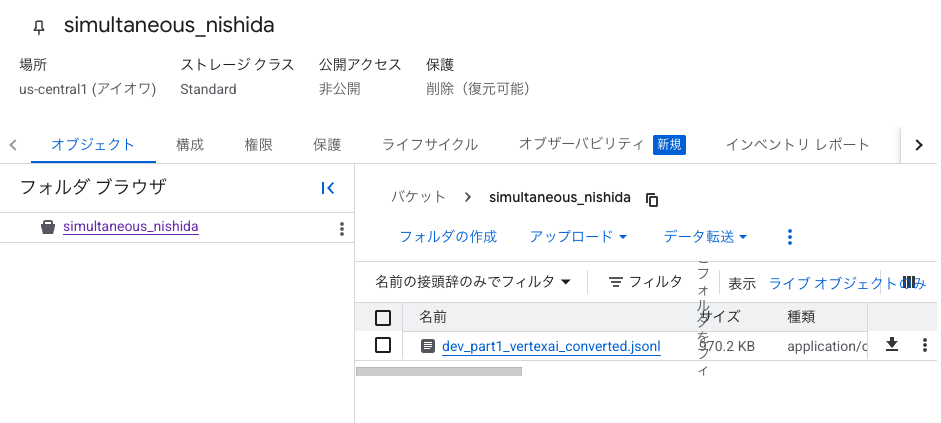Sort by the サイズ column header
The height and width of the screenshot is (423, 941).
pyautogui.click(x=720, y=317)
